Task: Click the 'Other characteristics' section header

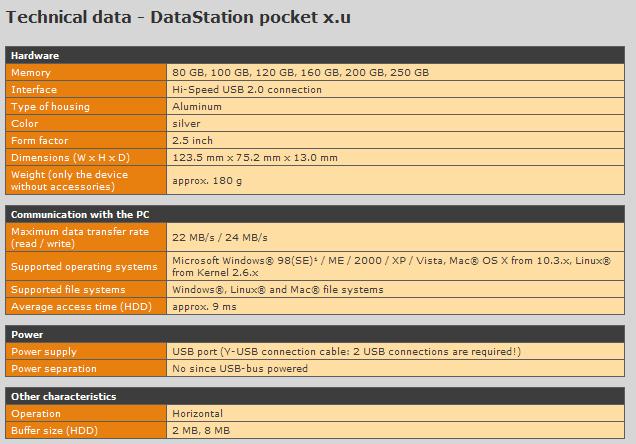Action: point(315,396)
